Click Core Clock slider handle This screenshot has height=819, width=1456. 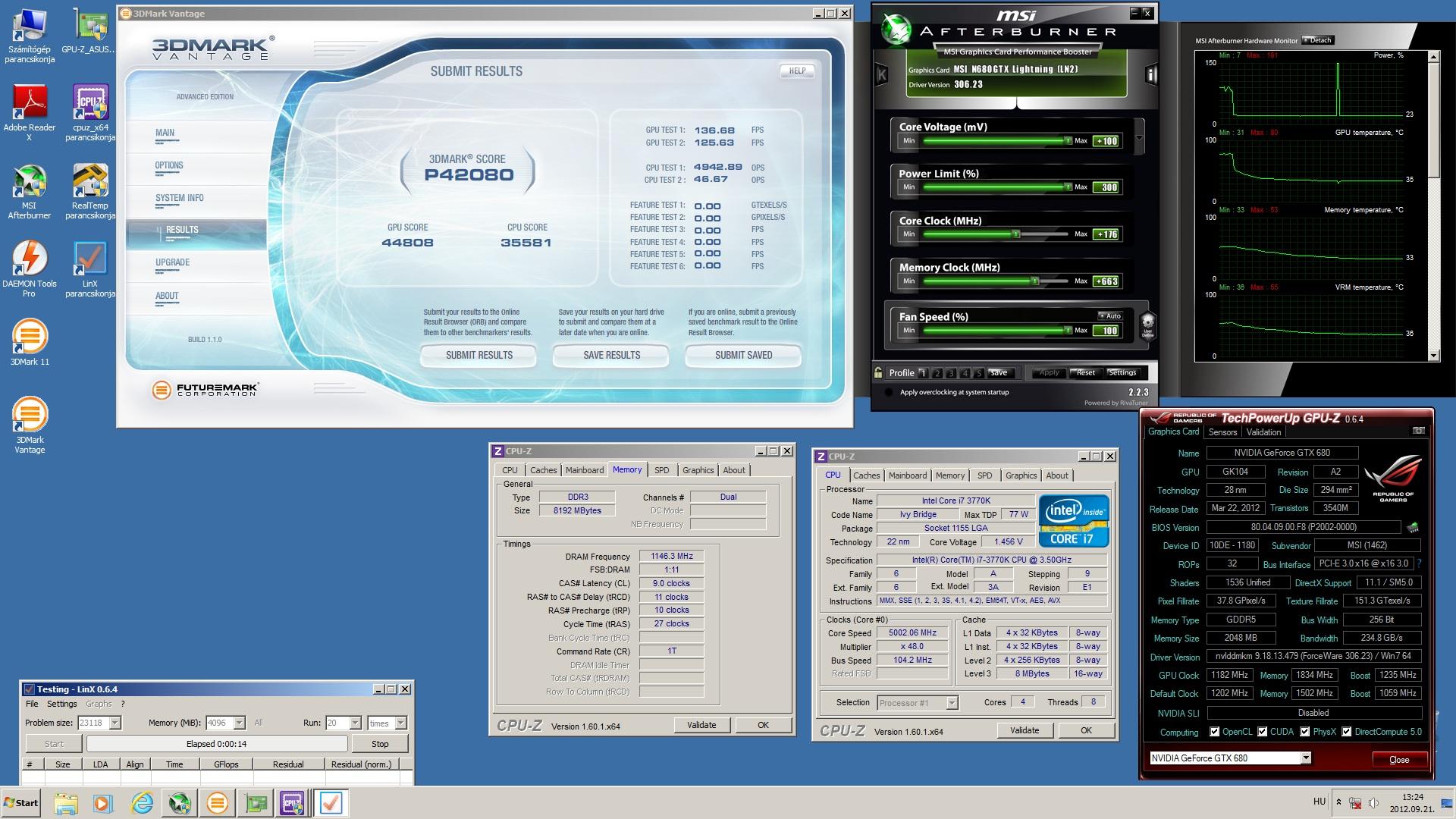click(x=1015, y=234)
